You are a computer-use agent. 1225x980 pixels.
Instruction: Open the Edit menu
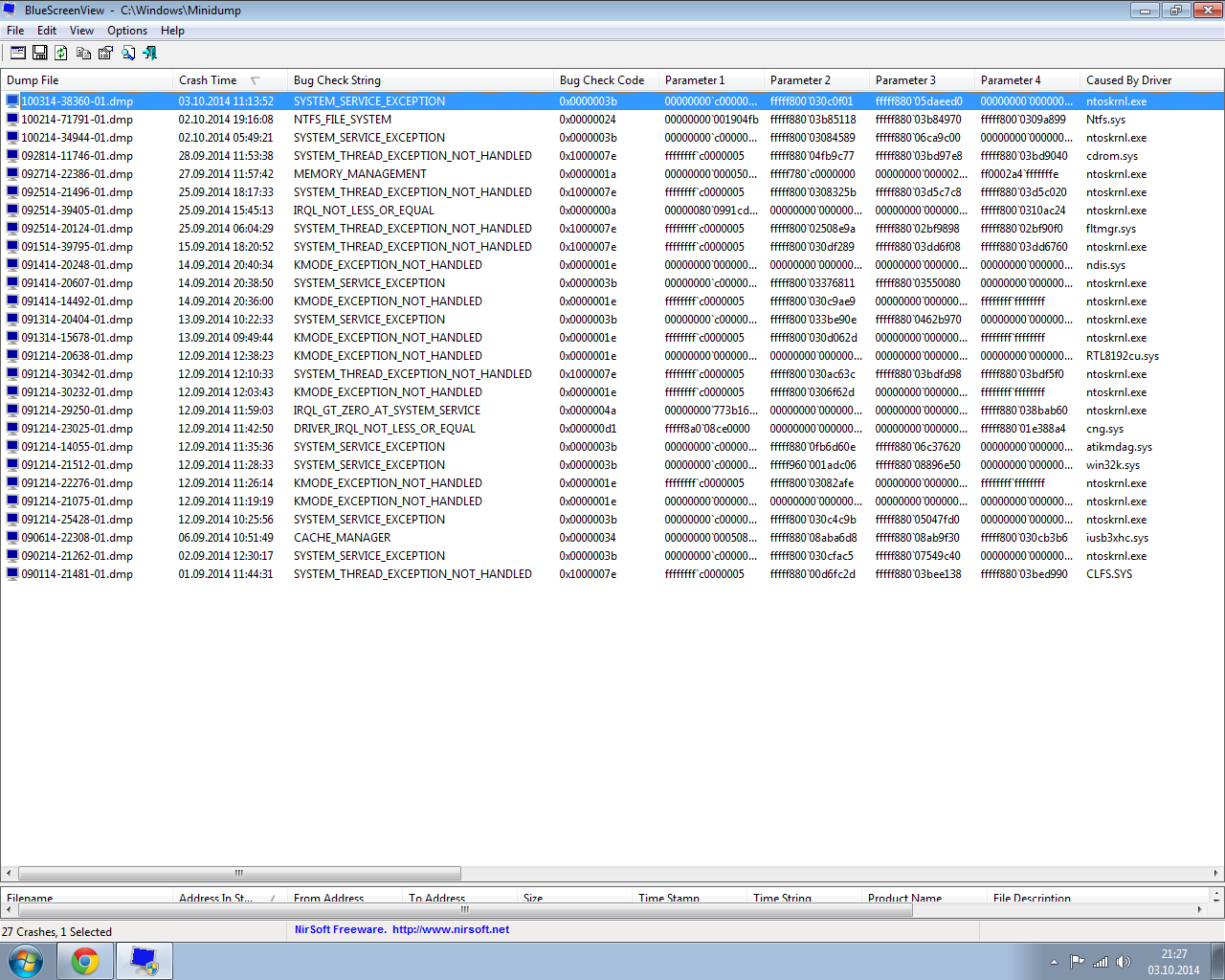coord(47,31)
